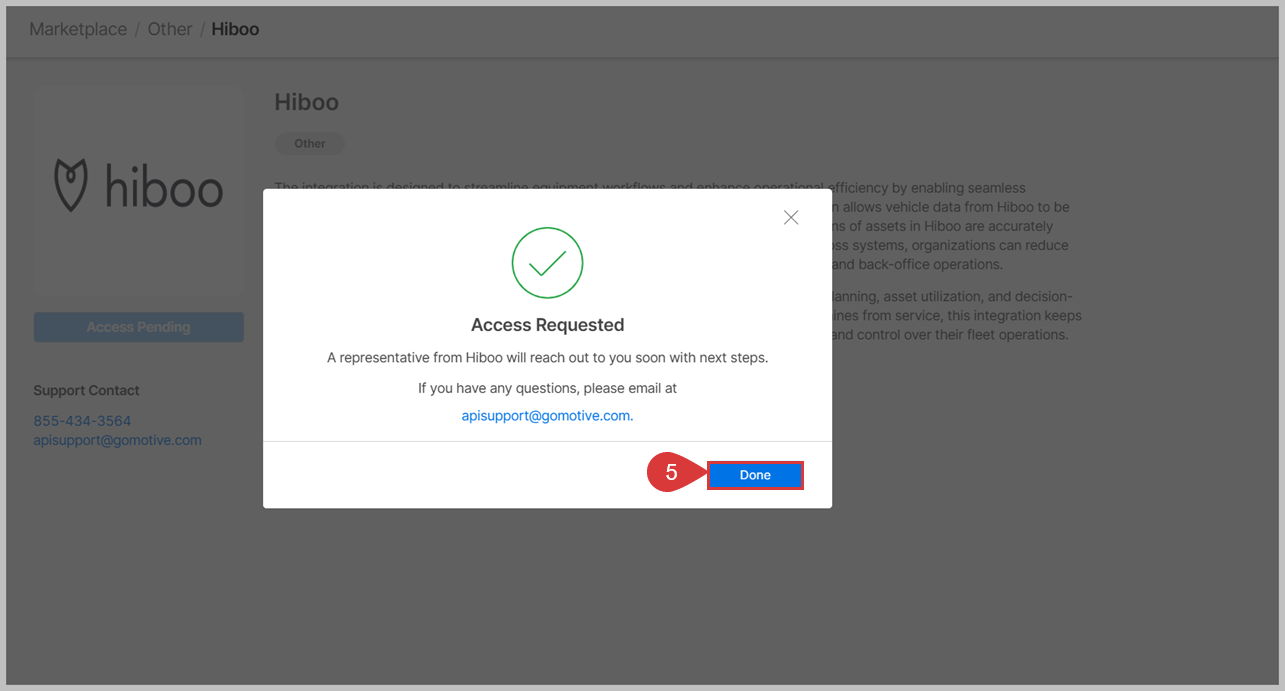
Task: Click the green checkmark success icon
Action: point(547,262)
